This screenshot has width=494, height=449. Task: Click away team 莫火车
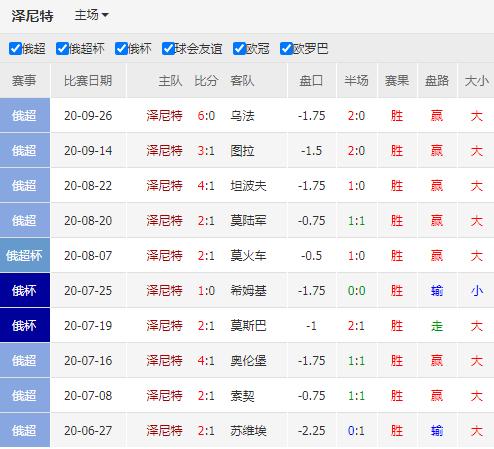(x=248, y=256)
